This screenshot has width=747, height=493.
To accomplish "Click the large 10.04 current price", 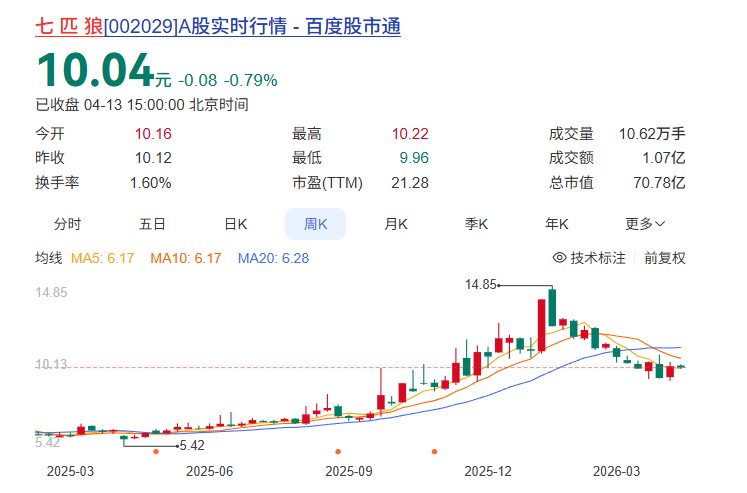I will coord(93,71).
